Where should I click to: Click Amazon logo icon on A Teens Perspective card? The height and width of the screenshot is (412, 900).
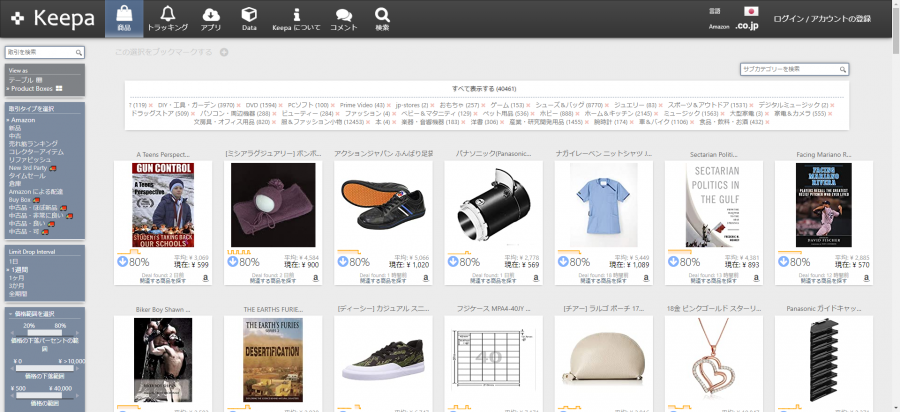coord(205,278)
